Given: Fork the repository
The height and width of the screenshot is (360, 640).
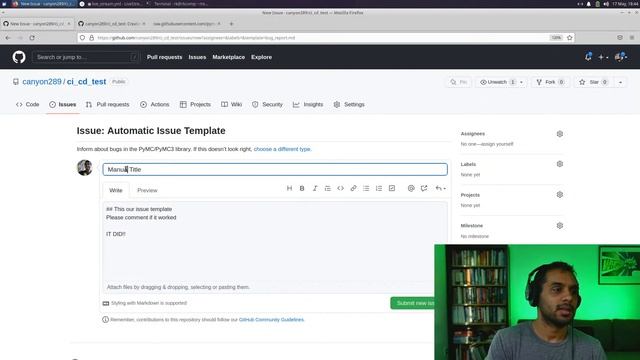Looking at the screenshot, I should [551, 82].
